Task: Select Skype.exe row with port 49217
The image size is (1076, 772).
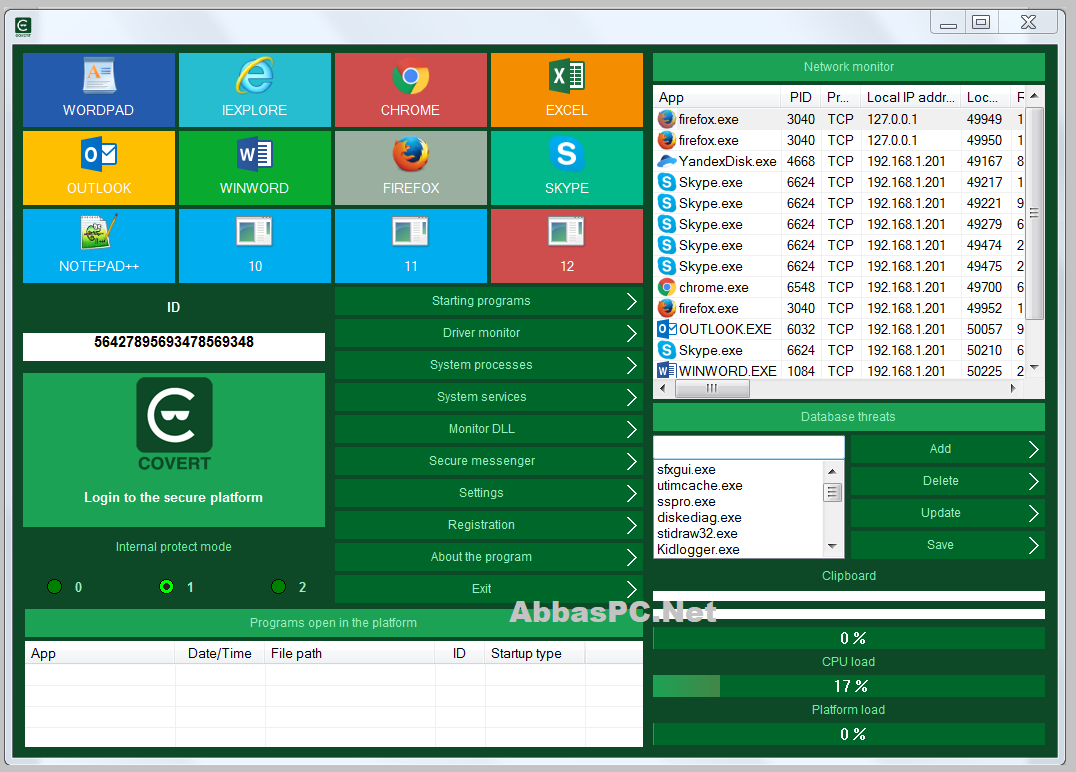Action: 841,183
